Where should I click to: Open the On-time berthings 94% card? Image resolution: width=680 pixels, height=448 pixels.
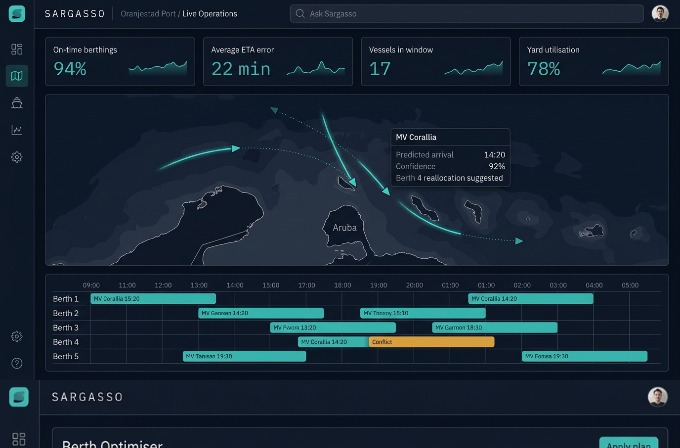point(120,61)
